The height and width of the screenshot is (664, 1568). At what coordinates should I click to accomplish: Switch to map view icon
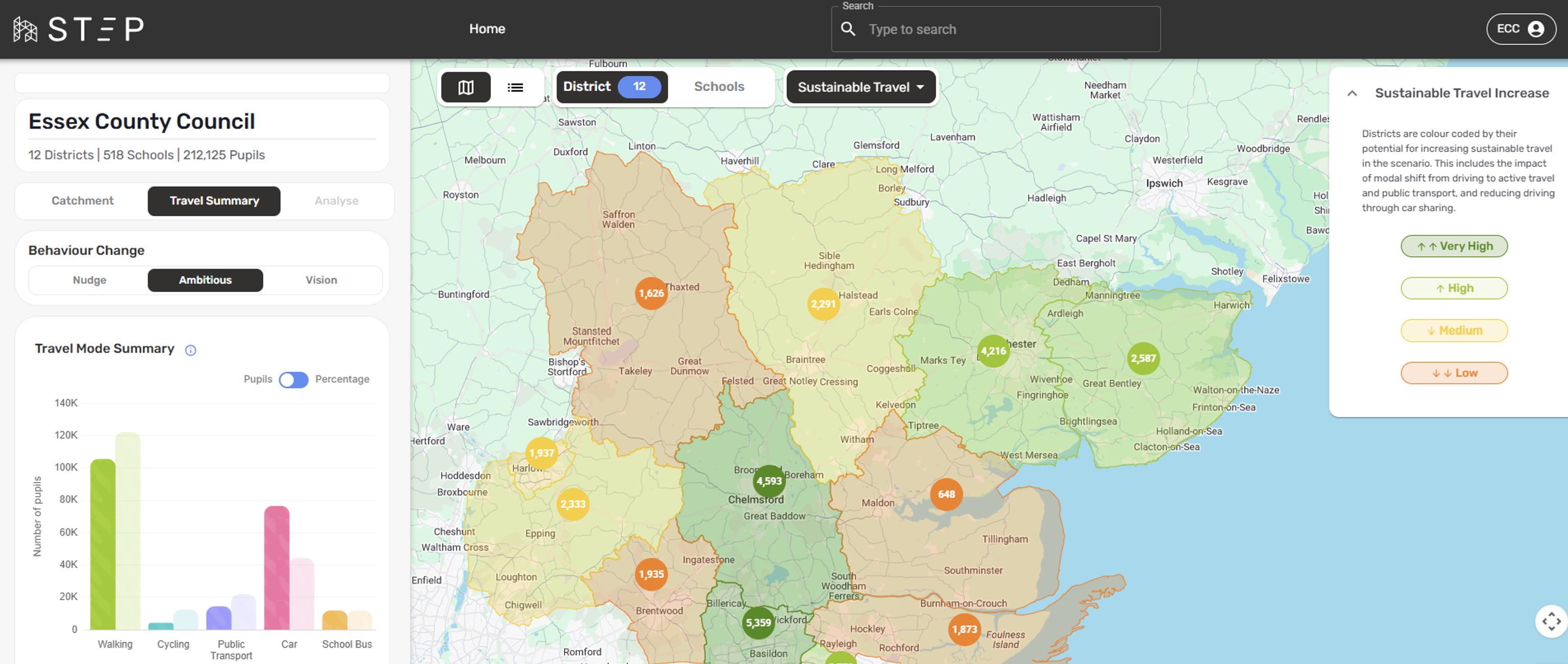tap(465, 87)
